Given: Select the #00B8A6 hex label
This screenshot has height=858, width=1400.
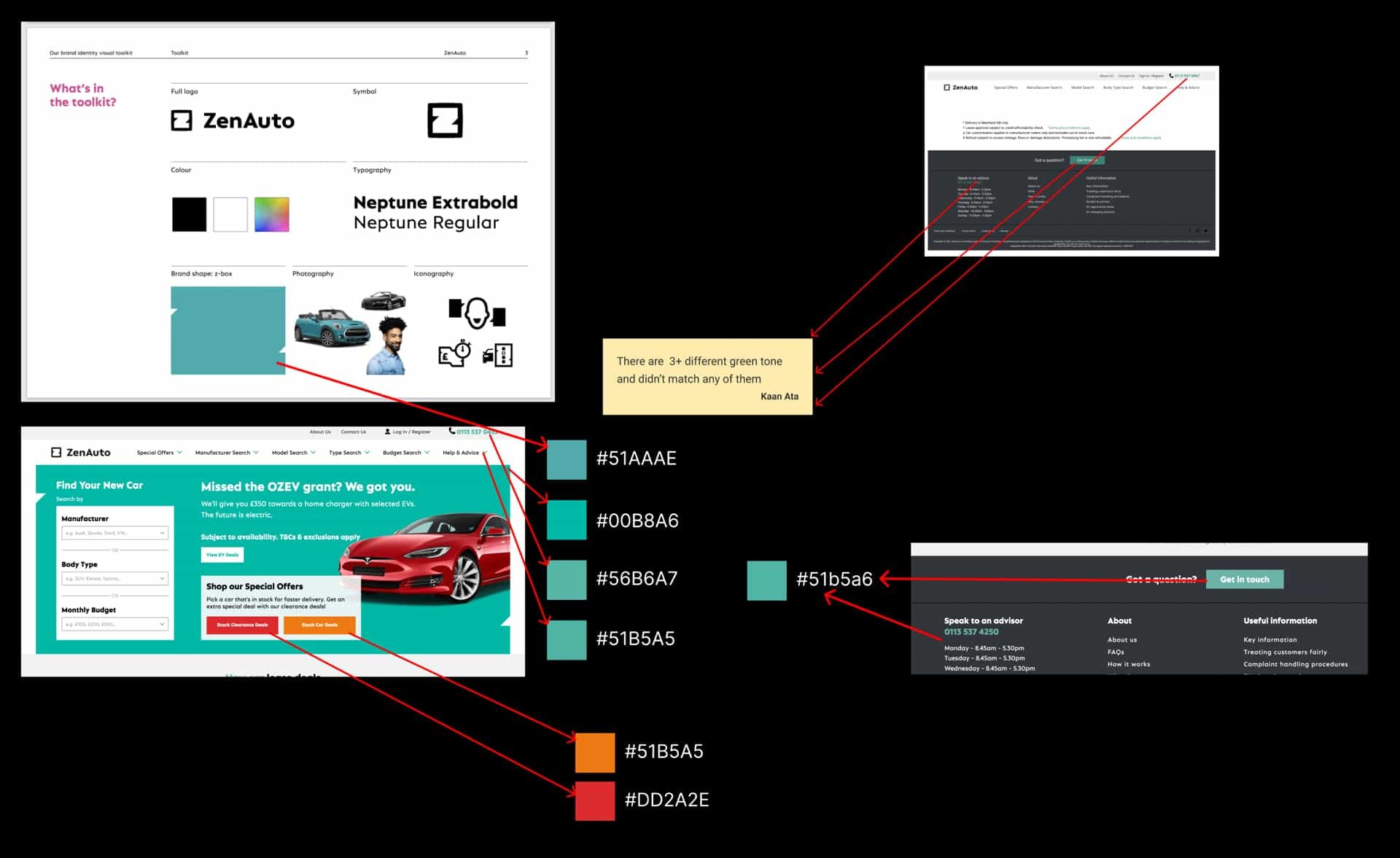Looking at the screenshot, I should click(x=637, y=520).
